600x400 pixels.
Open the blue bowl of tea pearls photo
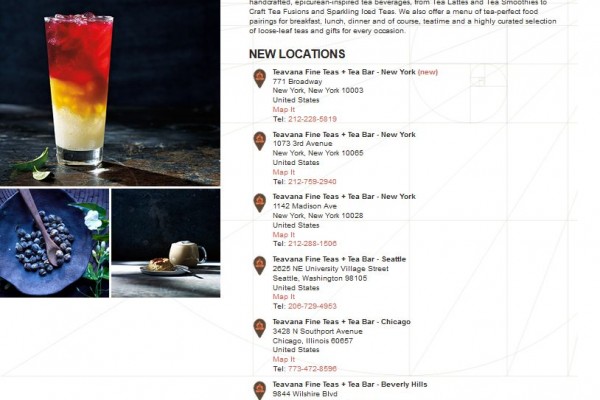tap(54, 243)
